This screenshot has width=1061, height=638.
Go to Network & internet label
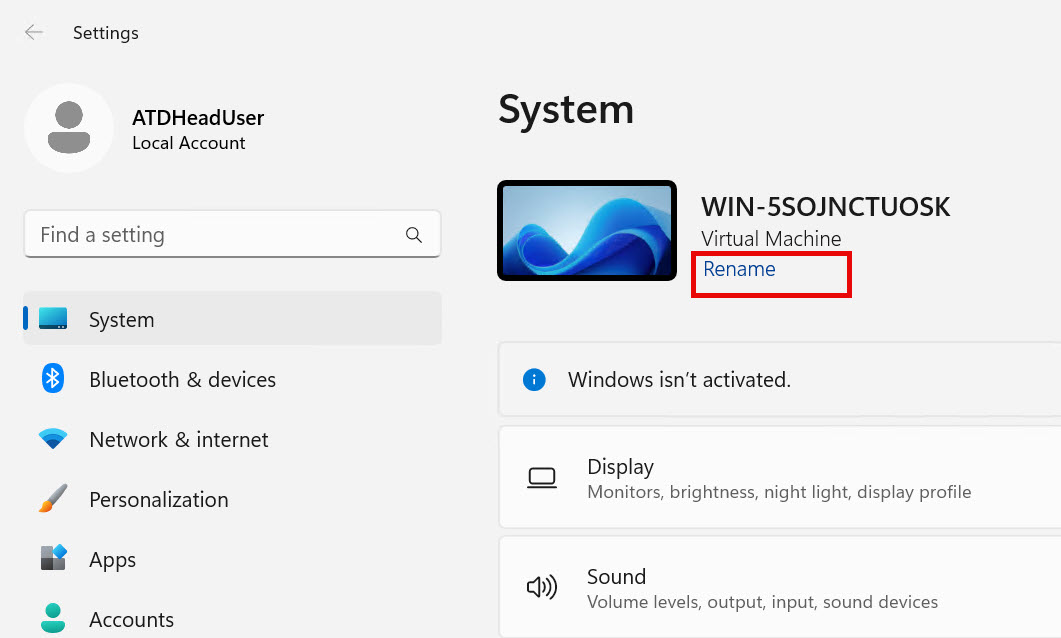tap(179, 440)
